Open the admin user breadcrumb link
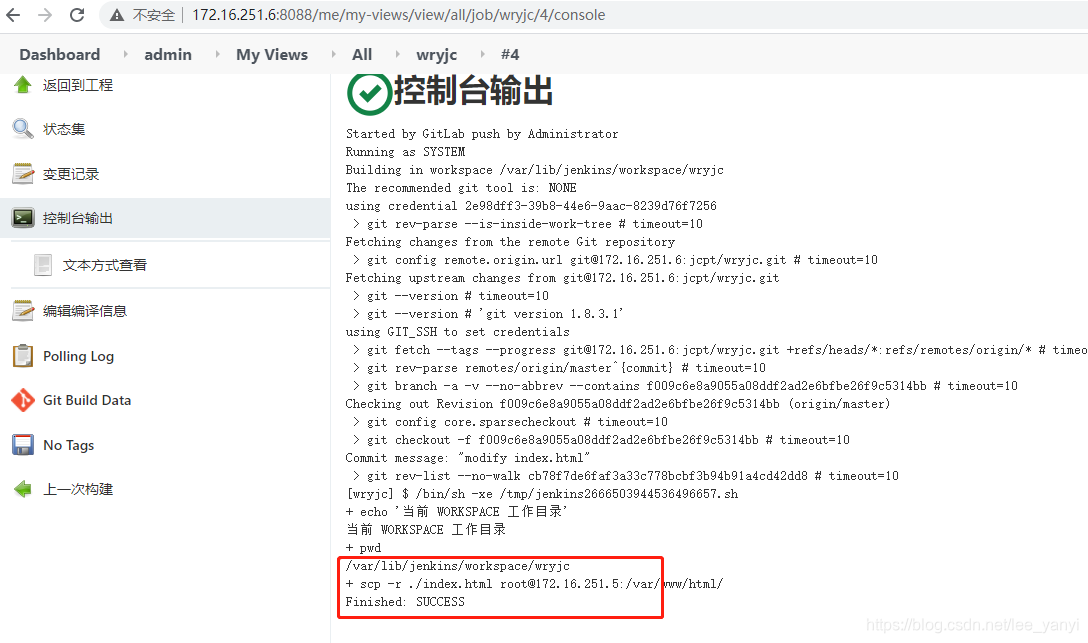Screen dimensions: 1088x643 pos(168,54)
